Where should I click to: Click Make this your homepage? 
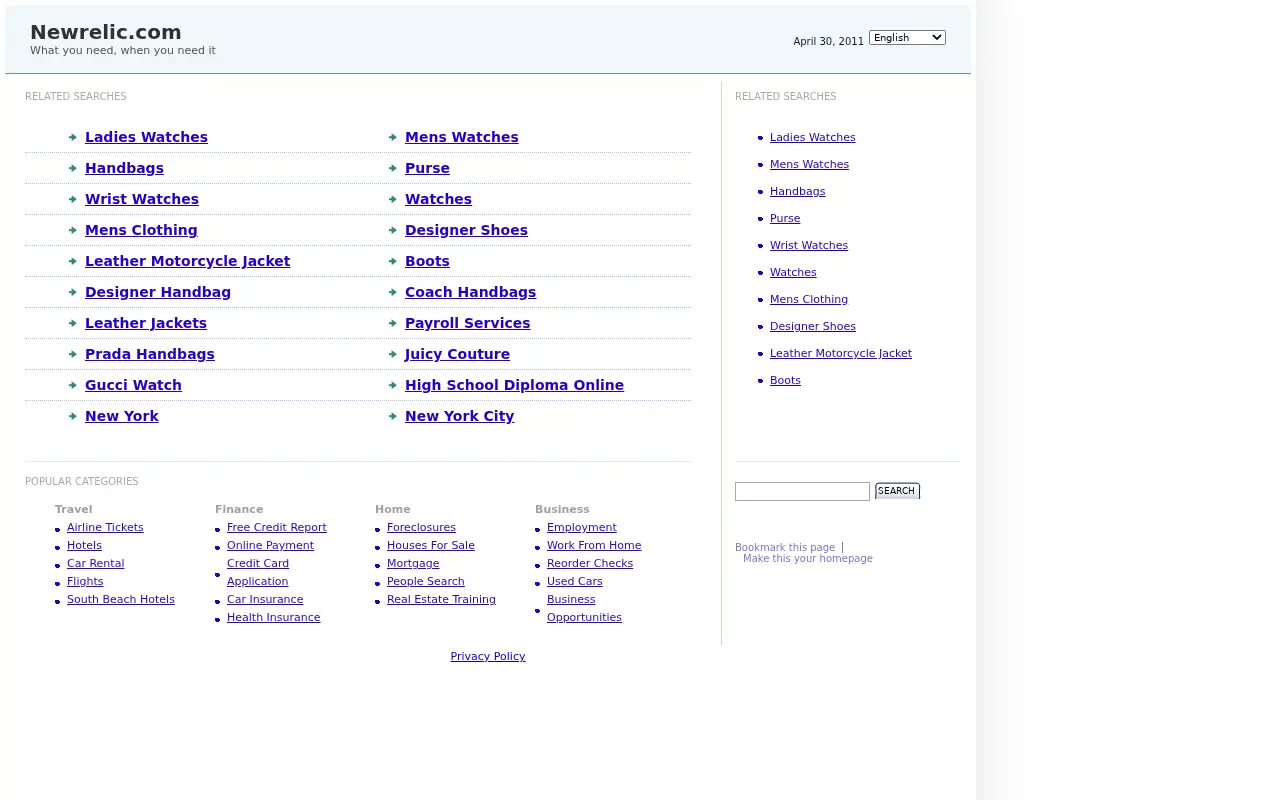808,559
